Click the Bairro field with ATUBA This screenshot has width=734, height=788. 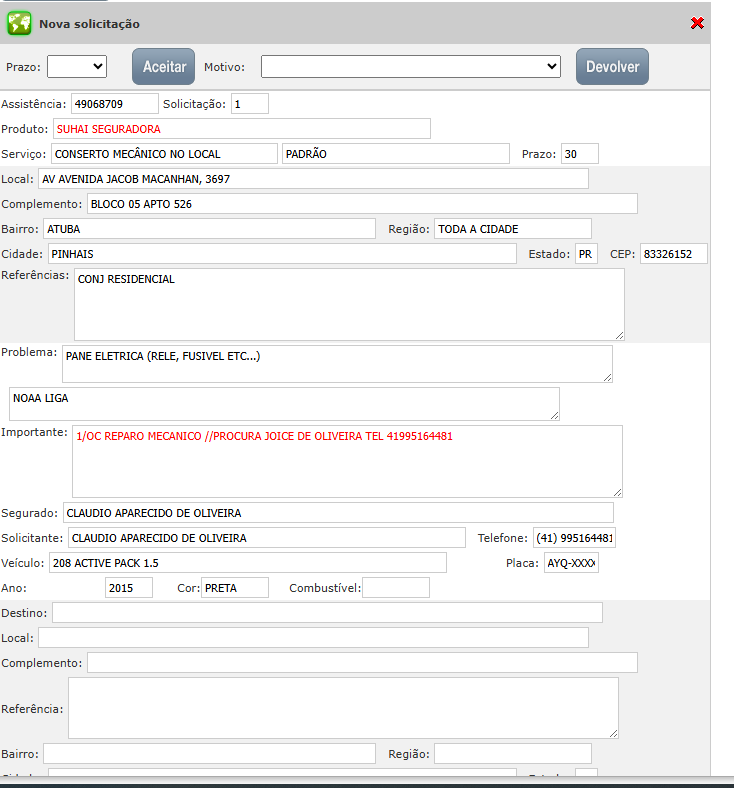[x=209, y=229]
